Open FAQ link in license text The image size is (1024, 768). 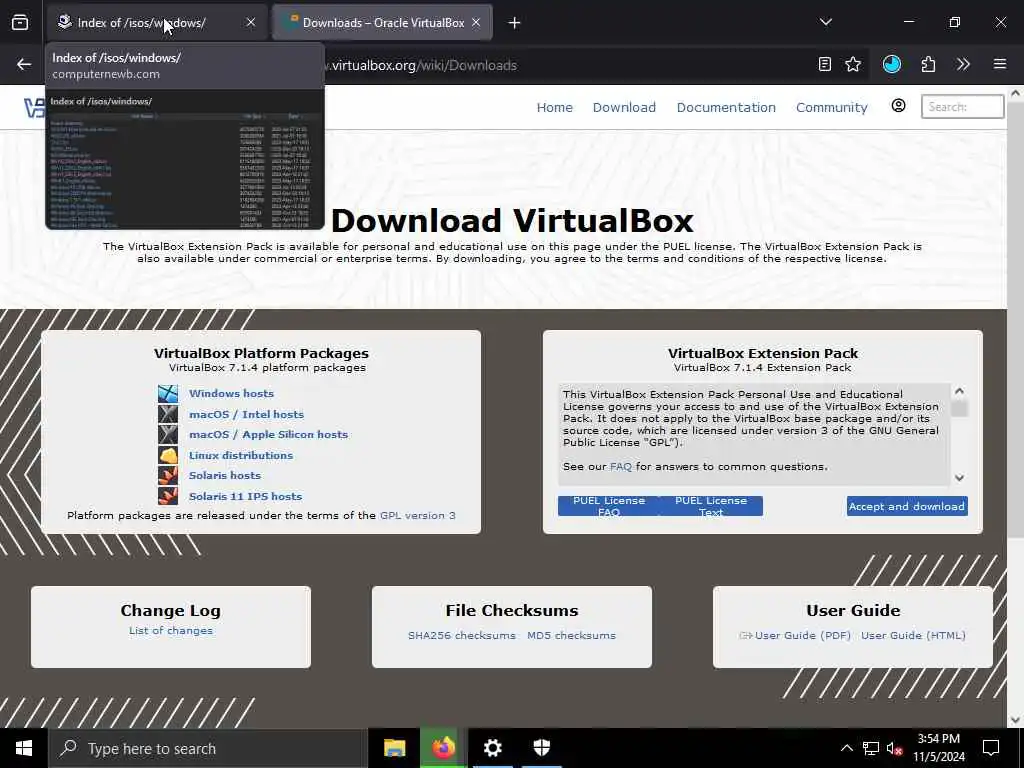pyautogui.click(x=620, y=466)
